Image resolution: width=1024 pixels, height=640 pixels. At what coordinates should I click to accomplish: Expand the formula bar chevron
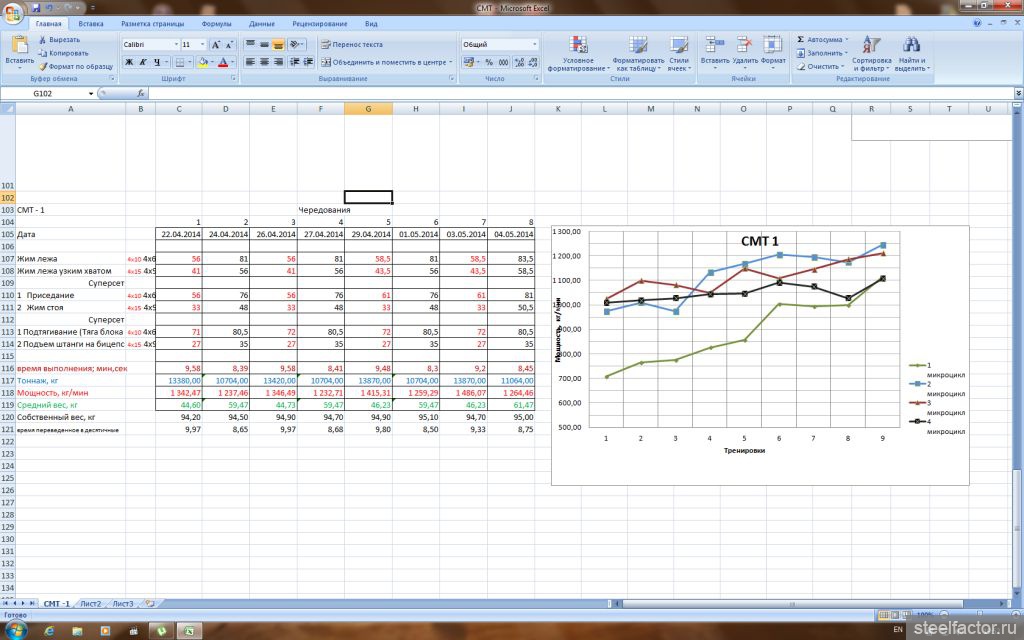pyautogui.click(x=1018, y=93)
